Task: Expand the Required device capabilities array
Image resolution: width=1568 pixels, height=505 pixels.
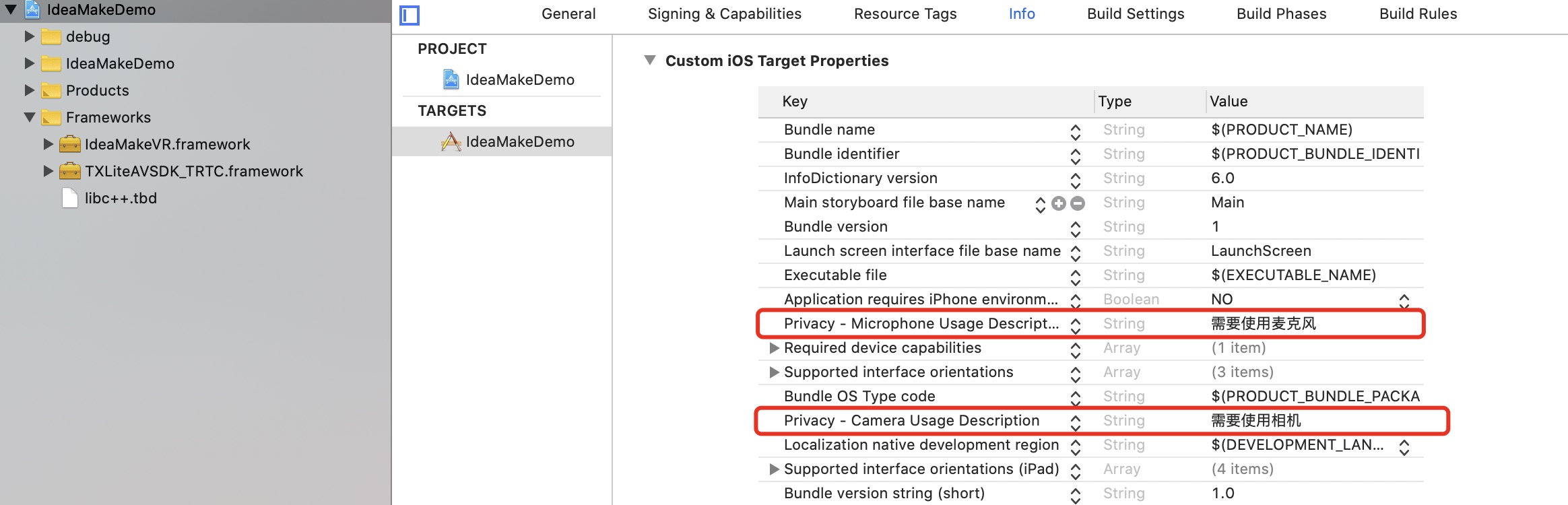Action: coord(774,348)
